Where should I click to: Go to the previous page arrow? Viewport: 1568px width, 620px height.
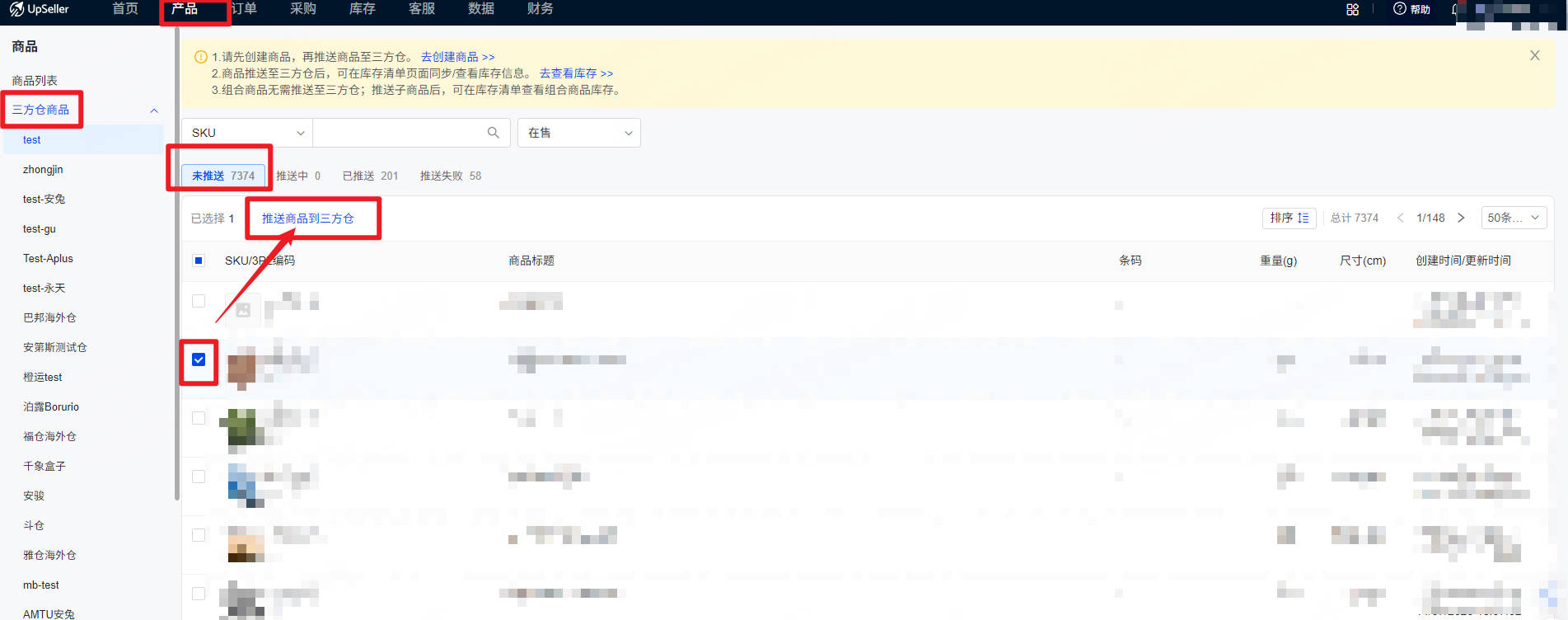click(1400, 218)
